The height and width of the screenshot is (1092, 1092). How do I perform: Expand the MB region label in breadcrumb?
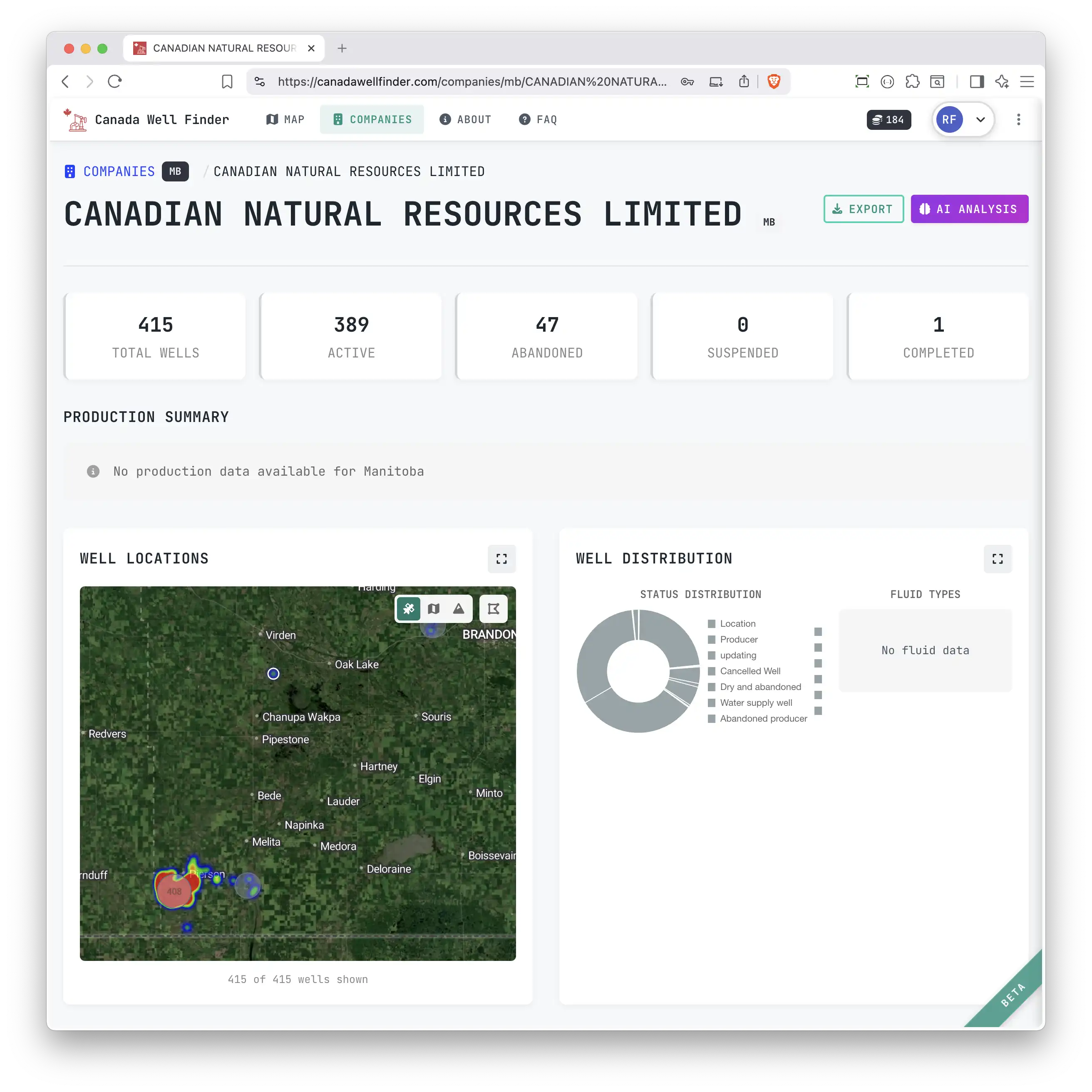[175, 171]
